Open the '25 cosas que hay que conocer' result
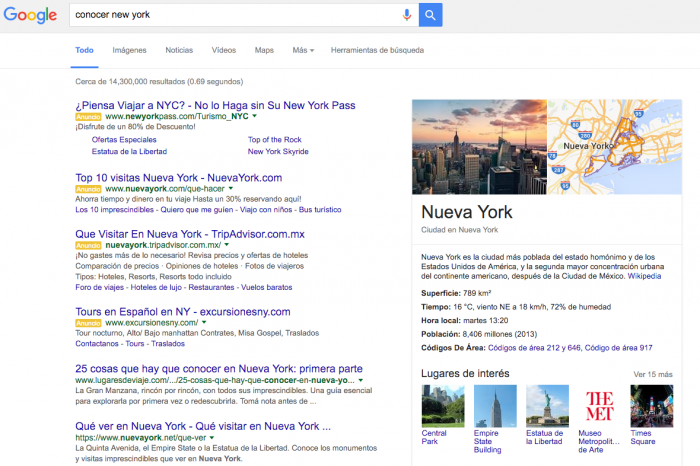Image resolution: width=700 pixels, height=466 pixels. [219, 366]
